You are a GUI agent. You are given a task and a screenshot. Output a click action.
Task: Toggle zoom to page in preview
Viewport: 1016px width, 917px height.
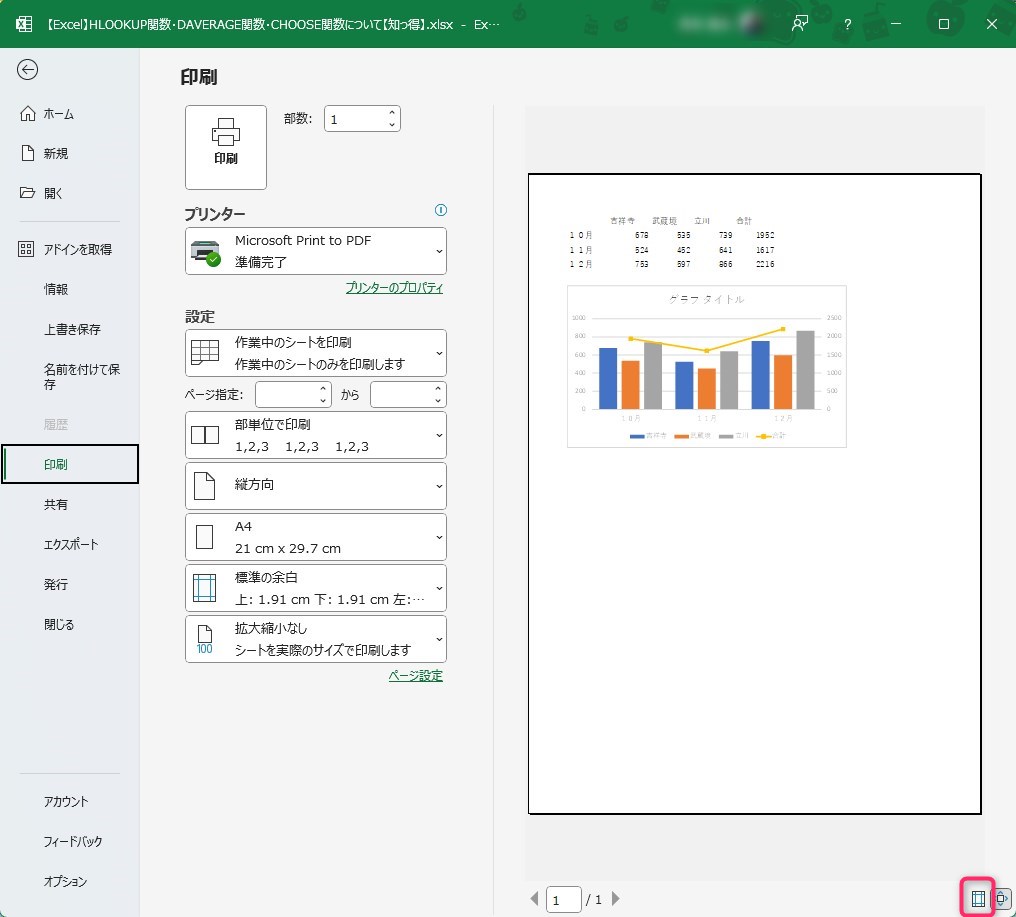[x=1001, y=898]
